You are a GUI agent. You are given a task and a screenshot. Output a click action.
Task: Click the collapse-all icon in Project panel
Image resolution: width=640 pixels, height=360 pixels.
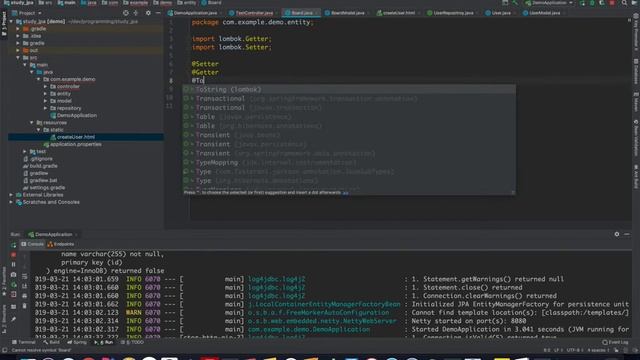(x=136, y=13)
